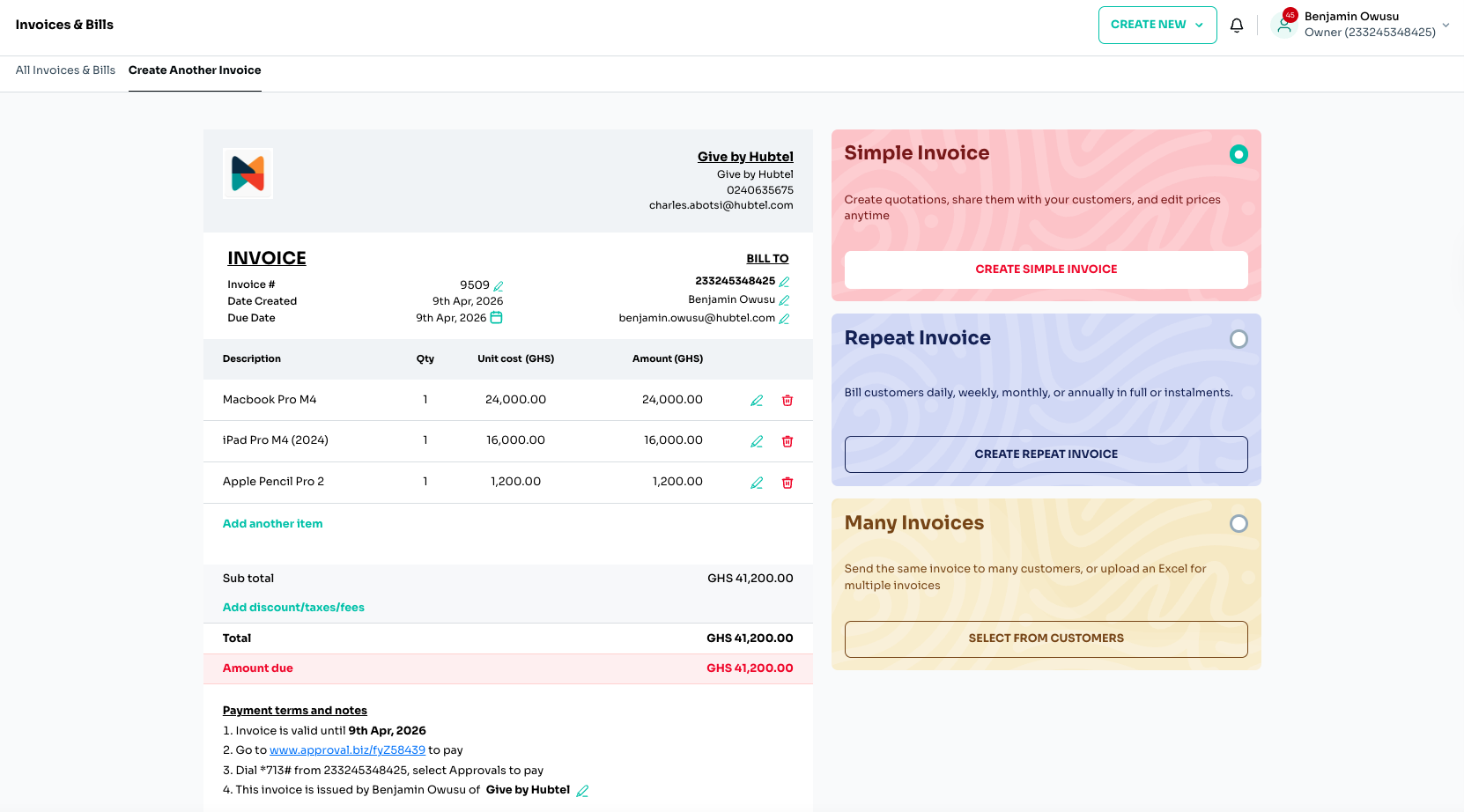Edit the bill-to phone number 233245348425
Screen dimensions: 1464x812
(x=784, y=282)
